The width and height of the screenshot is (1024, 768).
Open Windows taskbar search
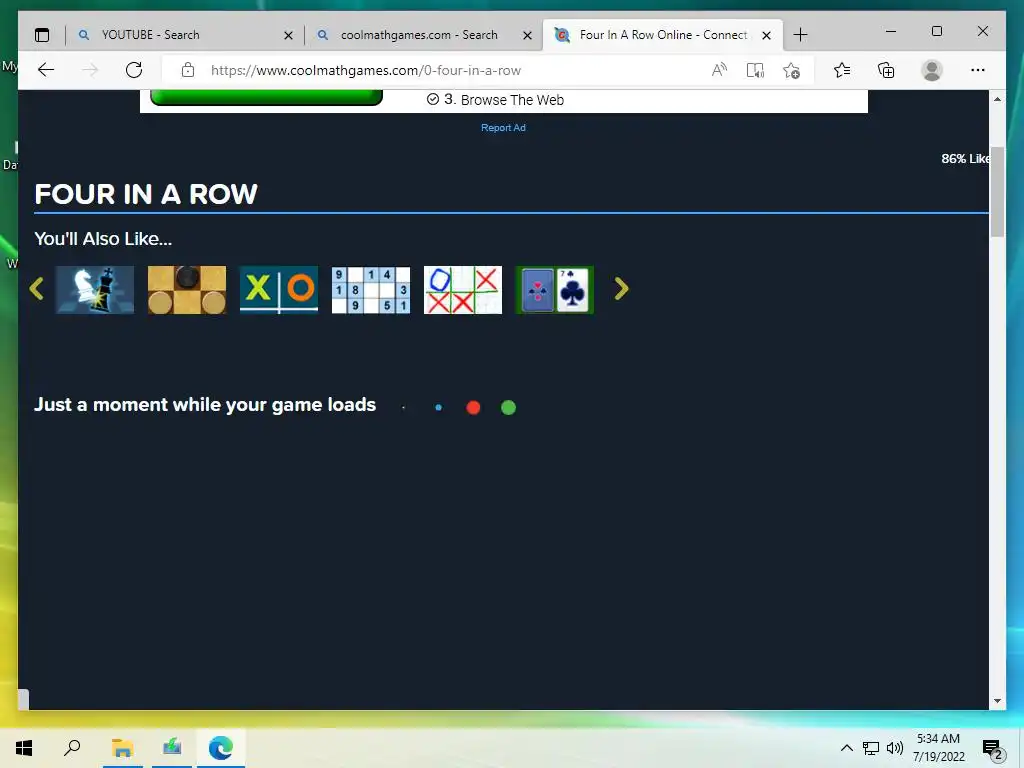[72, 748]
